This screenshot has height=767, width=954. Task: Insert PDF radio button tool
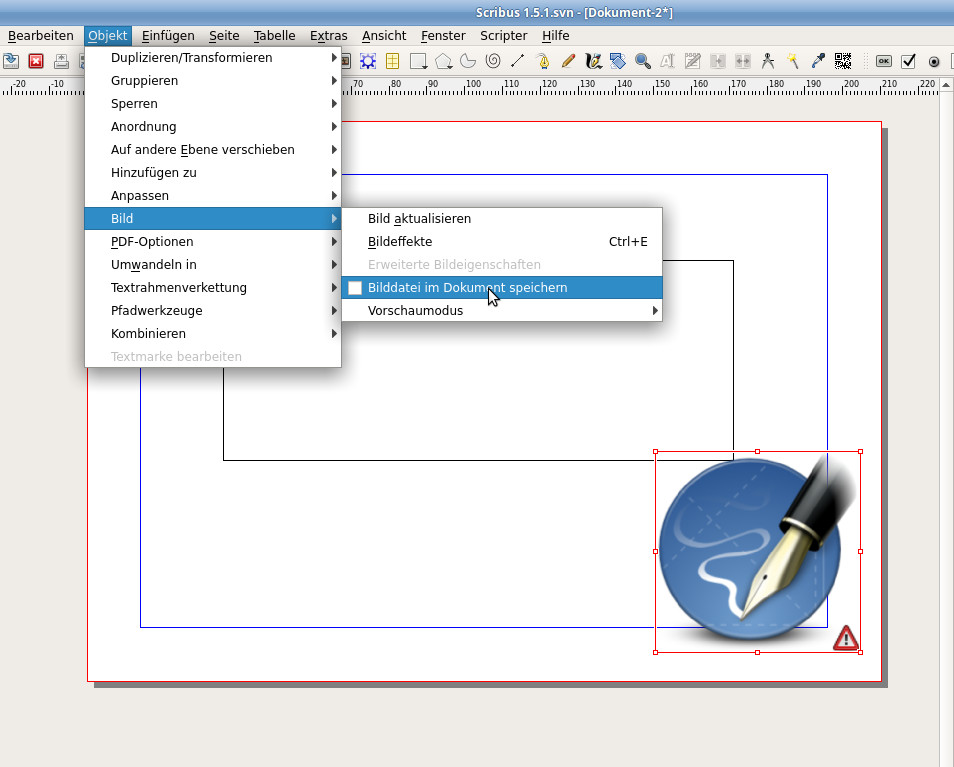point(934,61)
